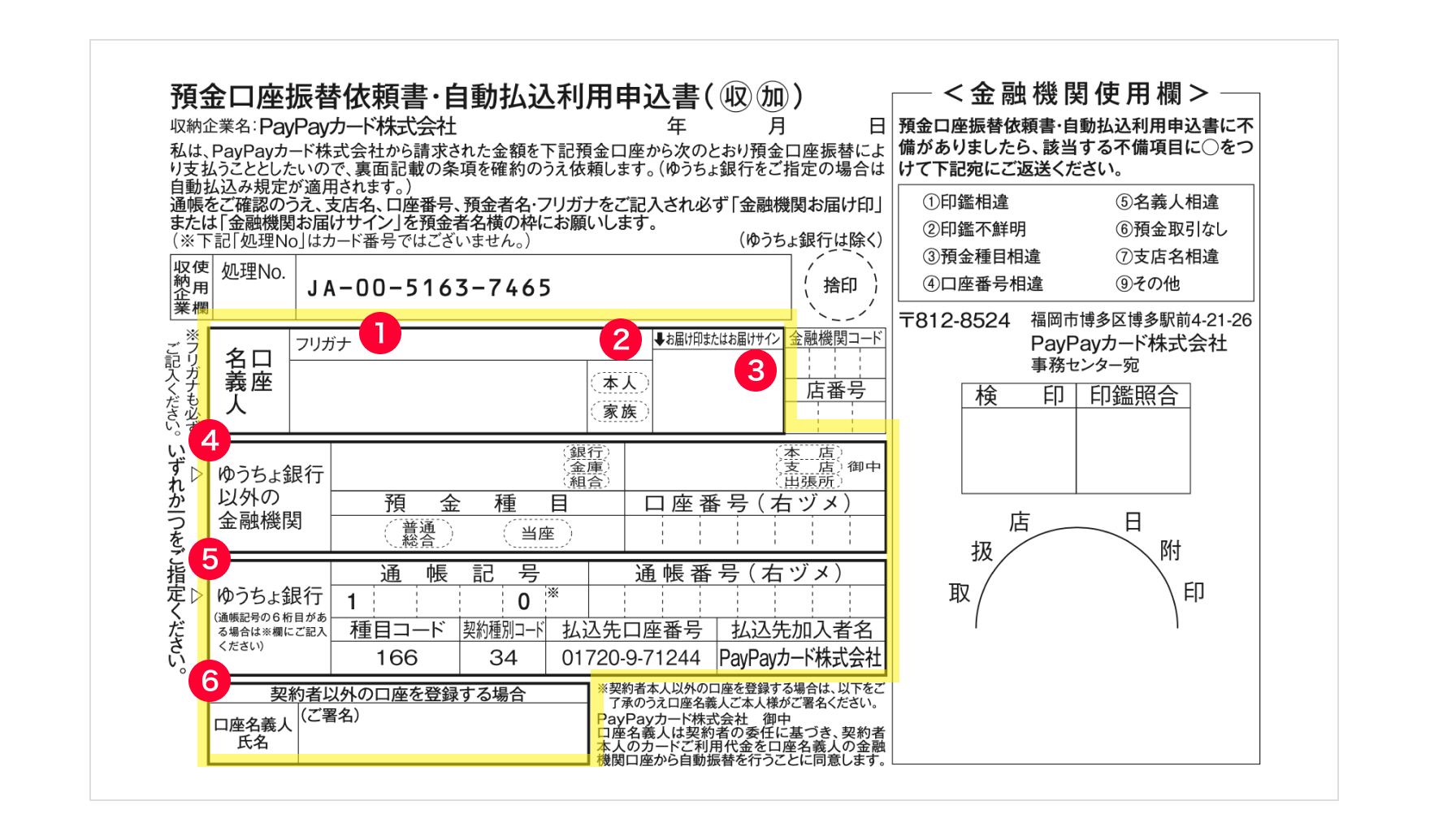
Task: Click the address 福岡市博多区博多駅前4-21-26
Action: 1142,320
